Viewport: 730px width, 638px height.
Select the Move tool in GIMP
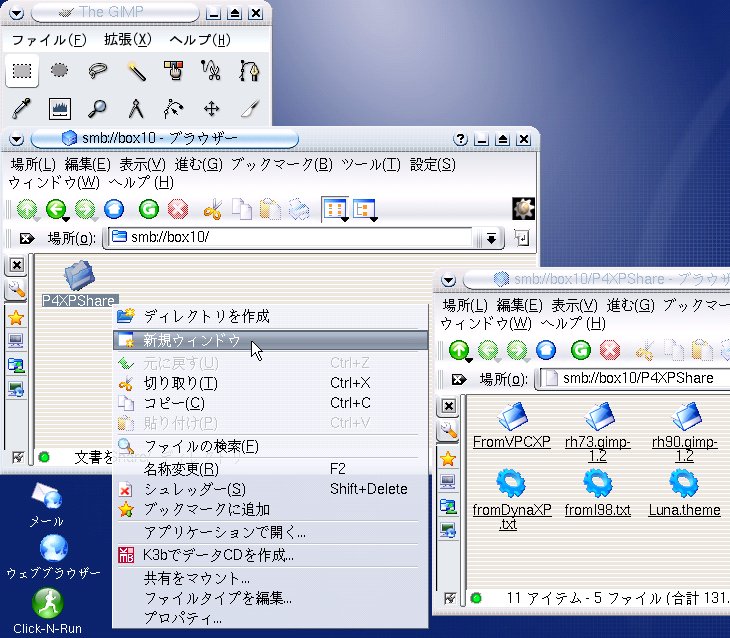click(211, 109)
